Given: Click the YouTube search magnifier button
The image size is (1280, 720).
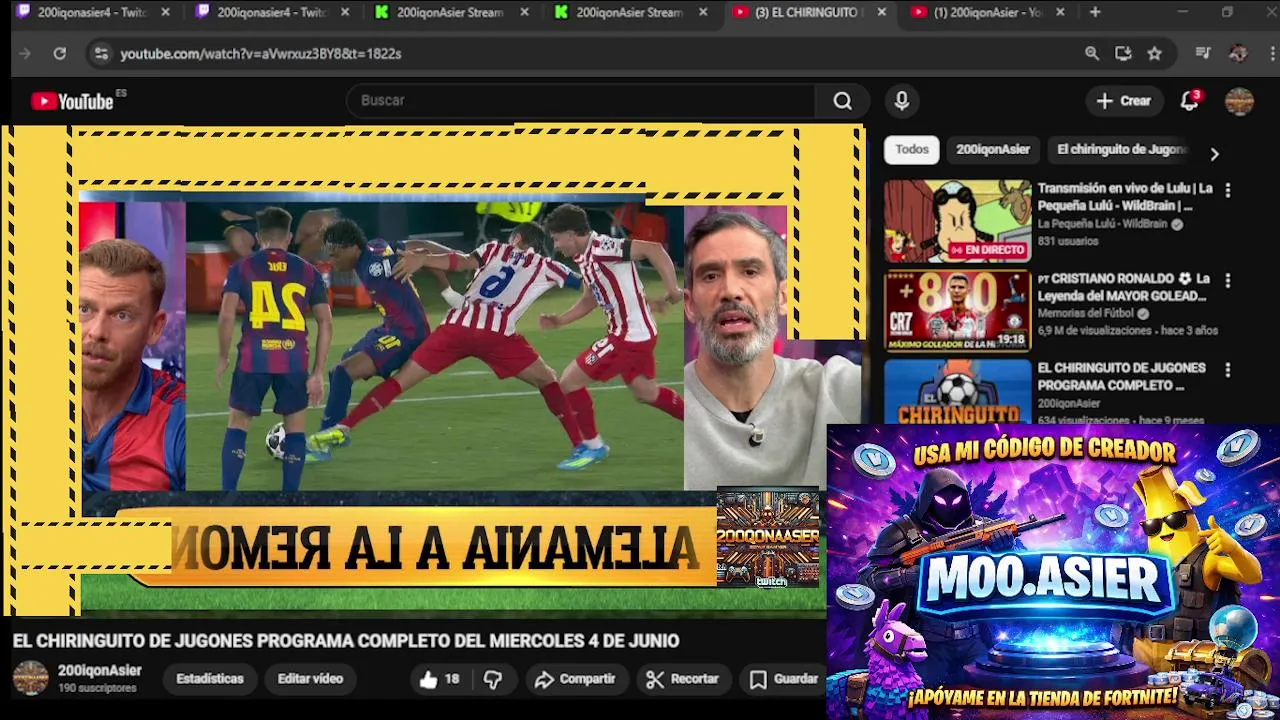Looking at the screenshot, I should click(x=843, y=101).
